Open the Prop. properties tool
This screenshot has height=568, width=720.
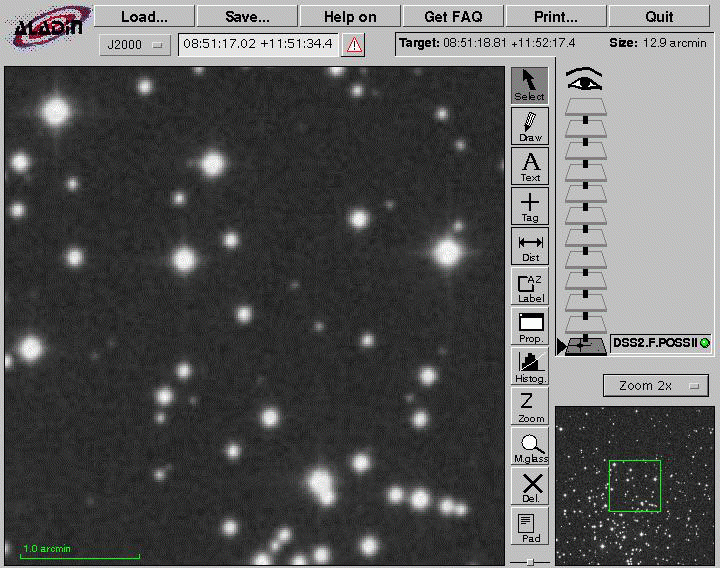[530, 326]
